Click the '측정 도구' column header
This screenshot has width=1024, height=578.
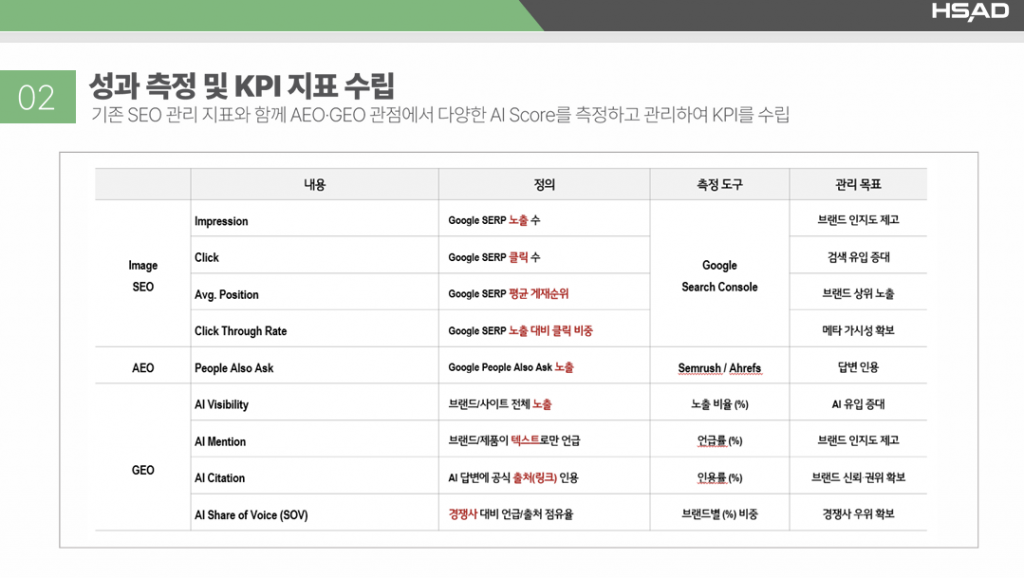point(720,185)
